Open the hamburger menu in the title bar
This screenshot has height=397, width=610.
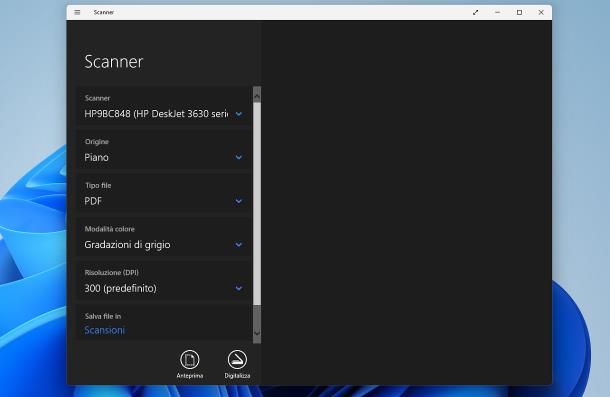pyautogui.click(x=77, y=12)
